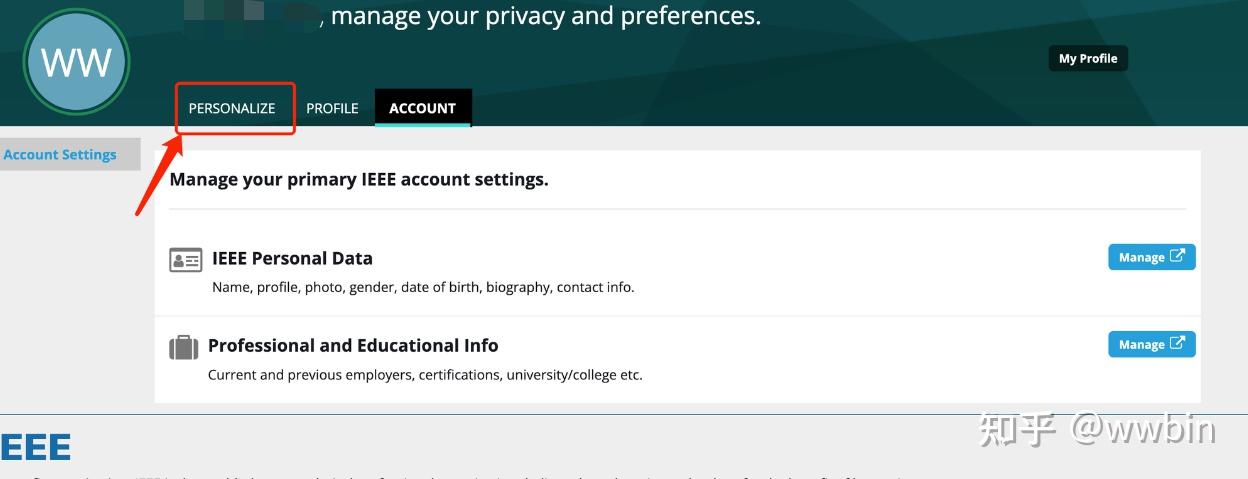Click the Professional and Educational Info heading
Screen dimensions: 1248x479
[x=353, y=345]
